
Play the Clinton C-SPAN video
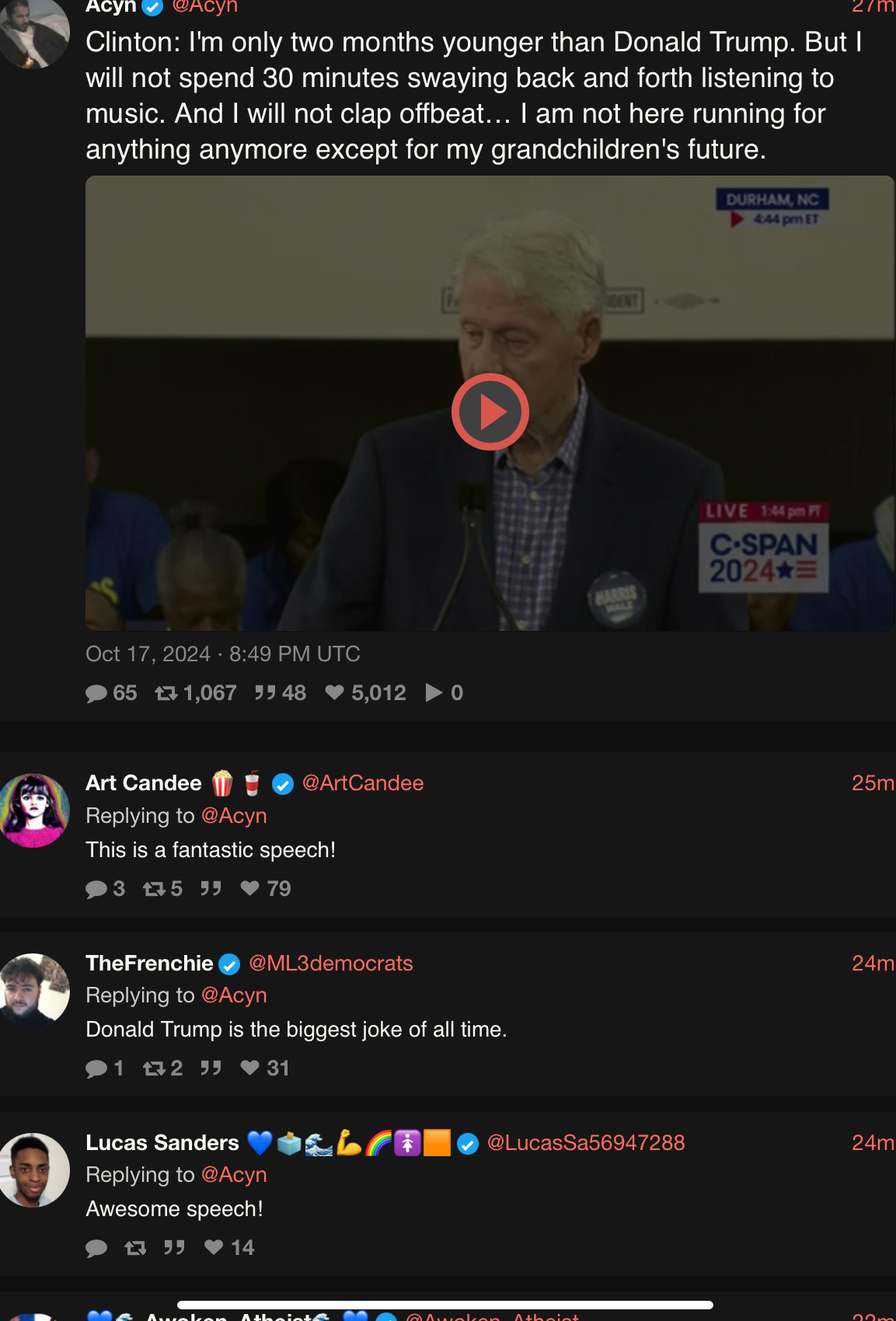pos(490,412)
